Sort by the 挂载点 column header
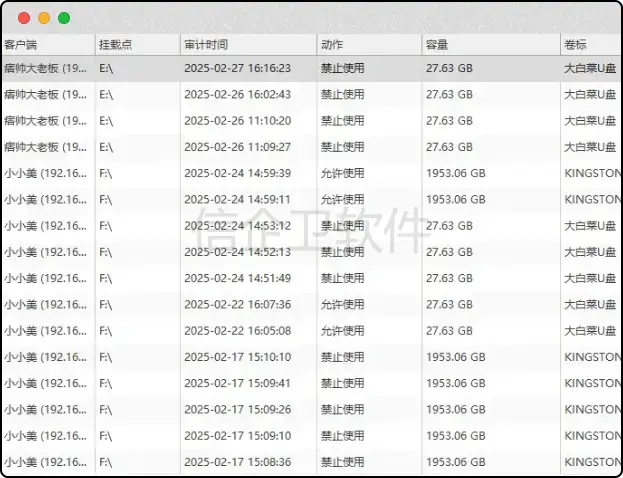The image size is (623, 478). pyautogui.click(x=137, y=45)
